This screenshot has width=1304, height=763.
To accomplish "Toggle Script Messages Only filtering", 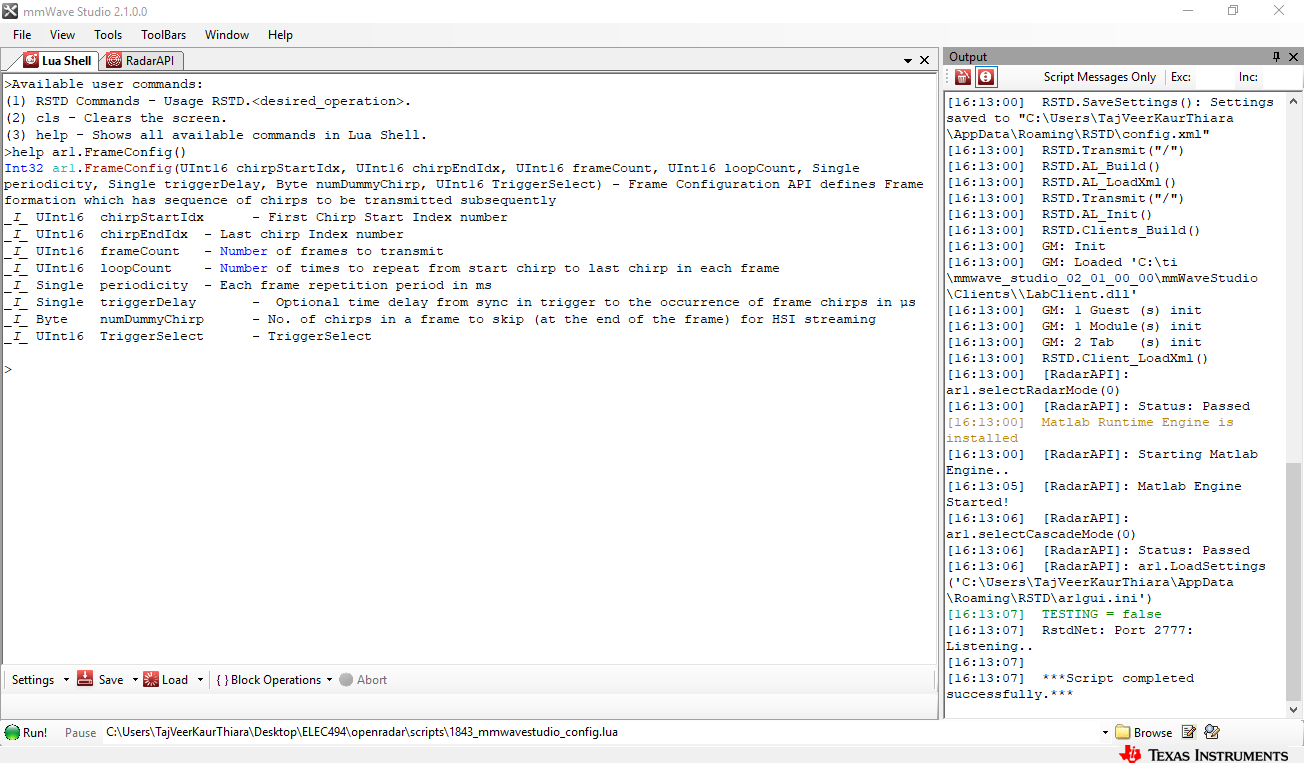I will [x=1100, y=77].
